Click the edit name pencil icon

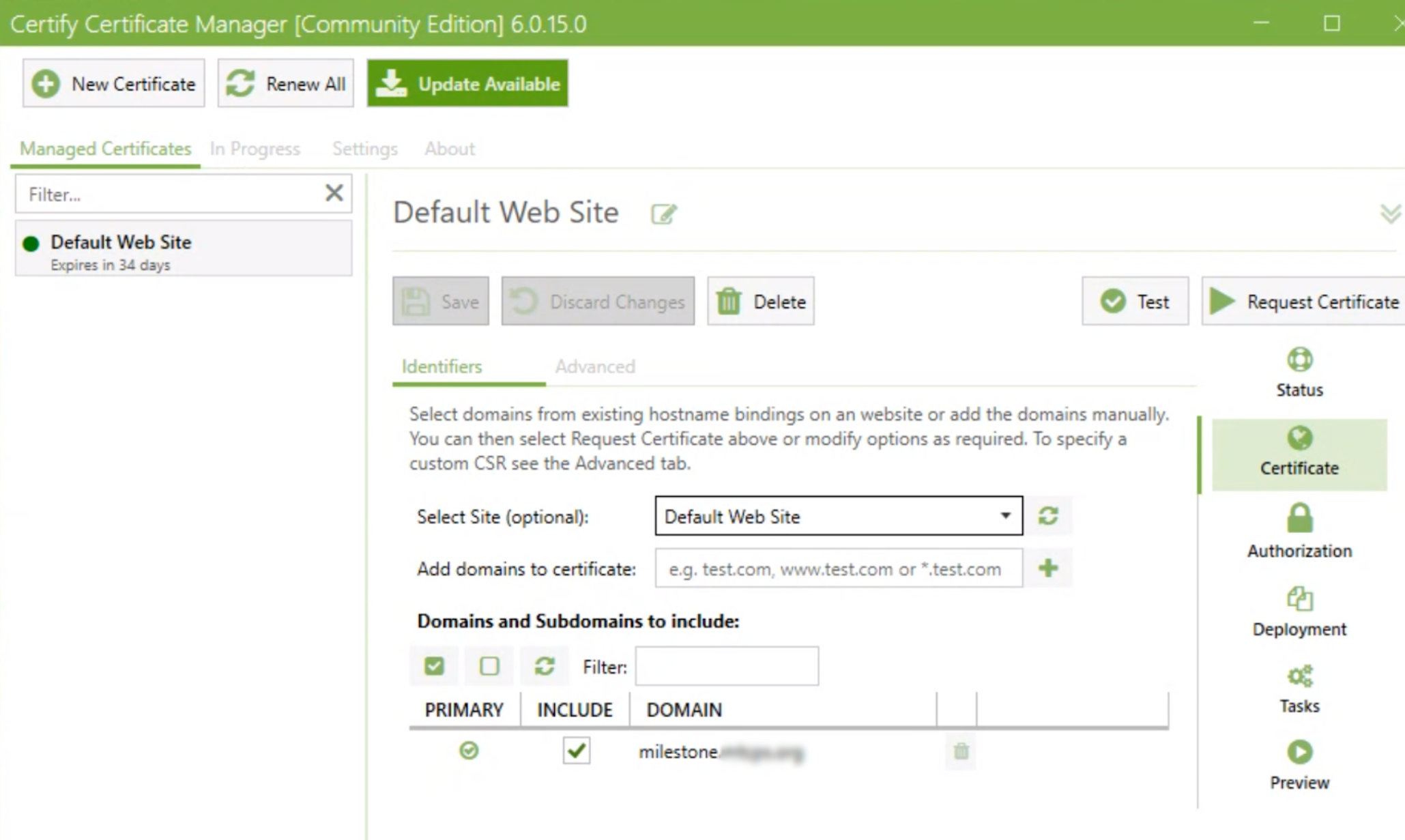coord(663,214)
